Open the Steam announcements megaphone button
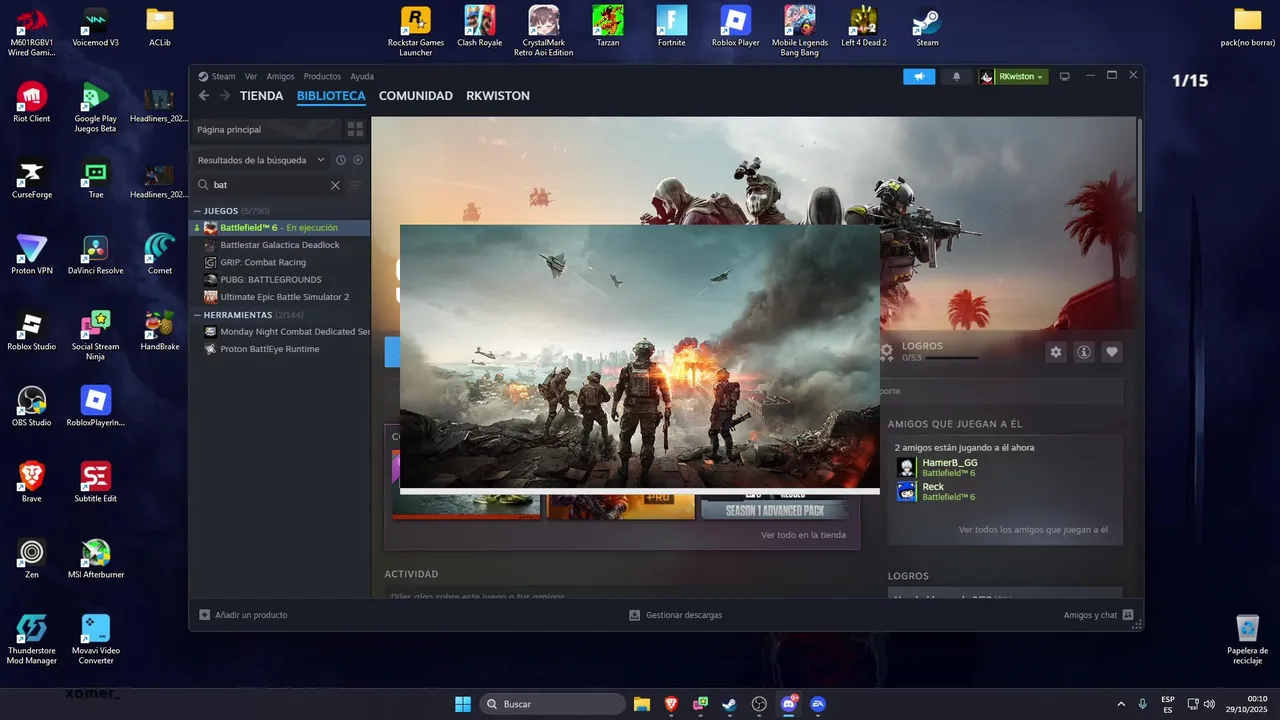 pos(919,76)
